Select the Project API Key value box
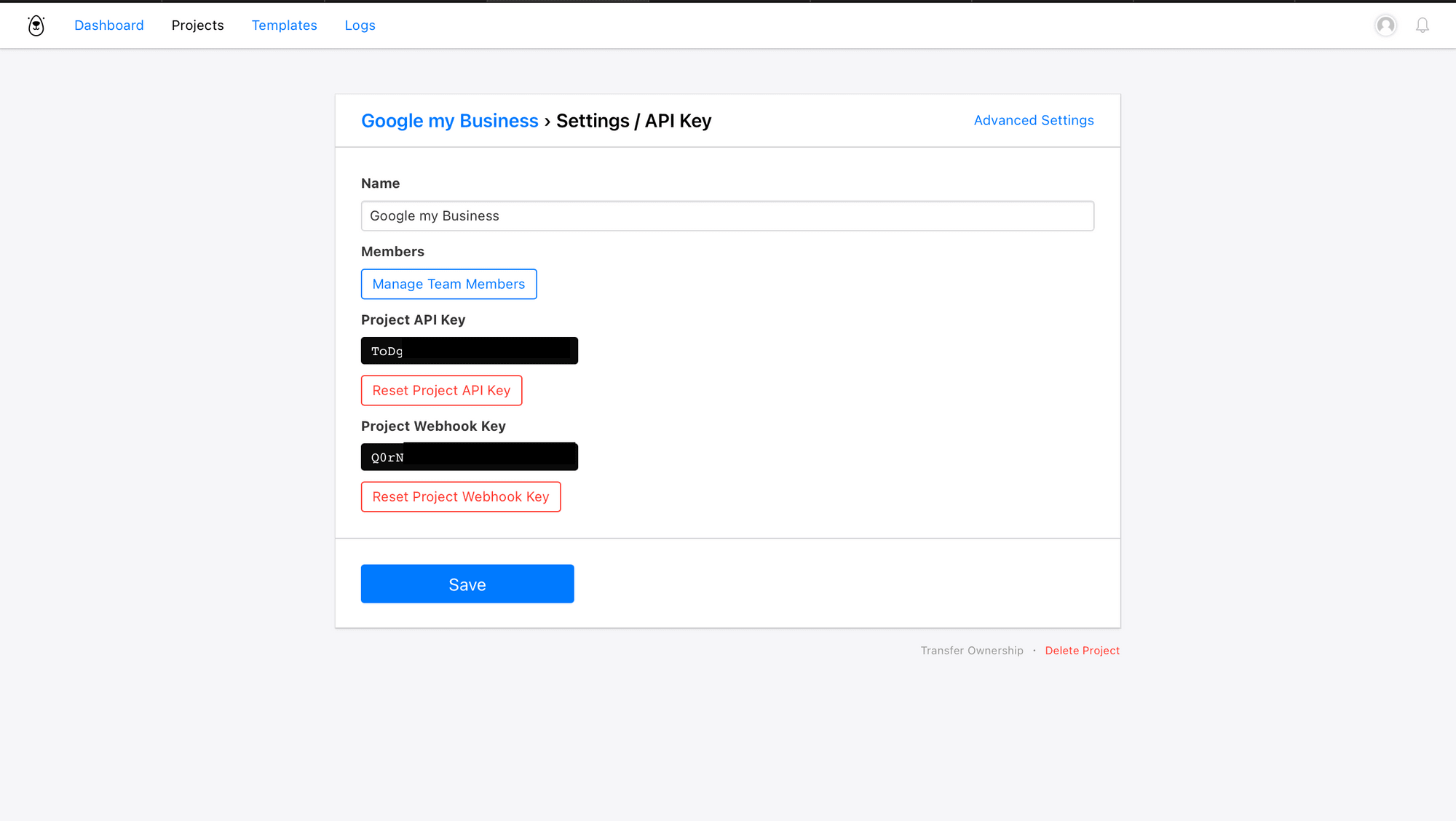This screenshot has height=821, width=1456. pos(470,351)
